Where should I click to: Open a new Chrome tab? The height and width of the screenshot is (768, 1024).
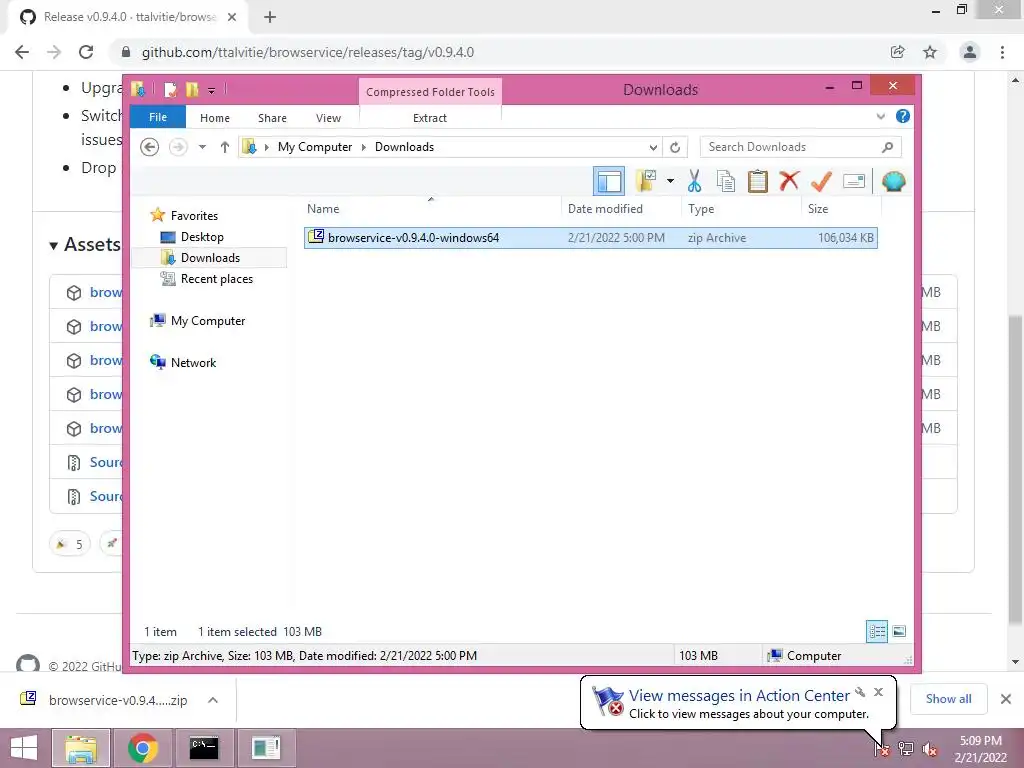[x=270, y=18]
